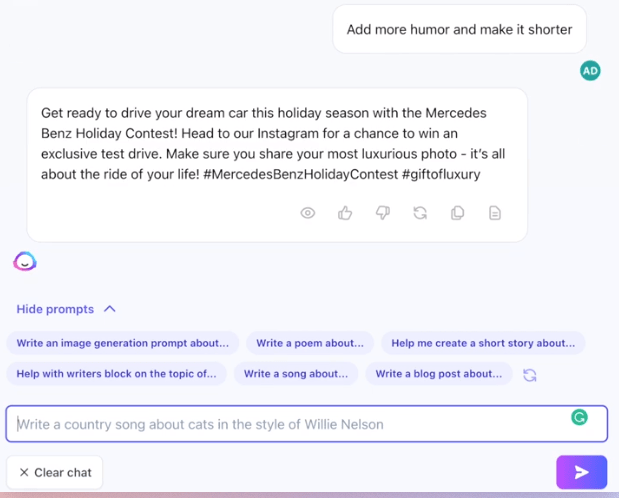Give the response a thumbs down
Screen dimensions: 619x498
(x=383, y=213)
